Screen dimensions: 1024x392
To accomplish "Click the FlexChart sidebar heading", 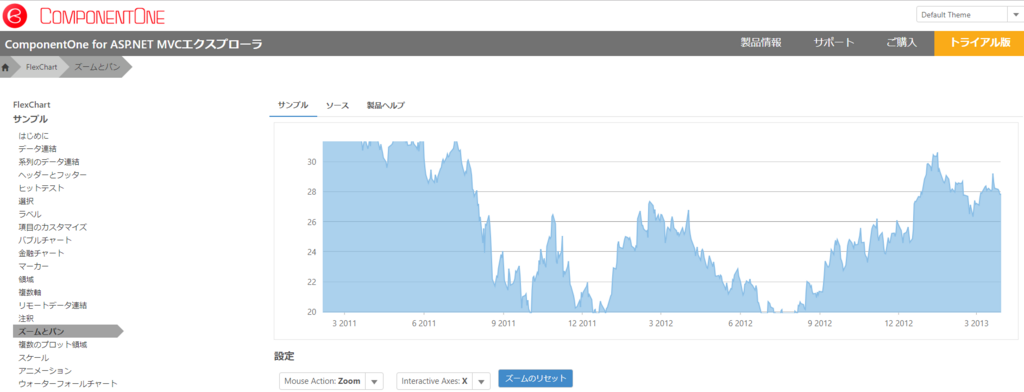I will click(x=32, y=105).
